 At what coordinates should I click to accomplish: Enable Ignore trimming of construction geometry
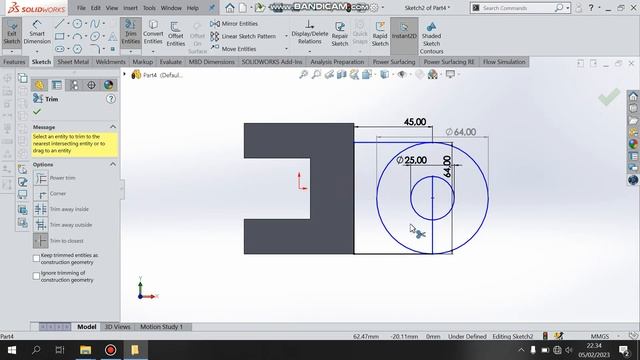pos(36,276)
